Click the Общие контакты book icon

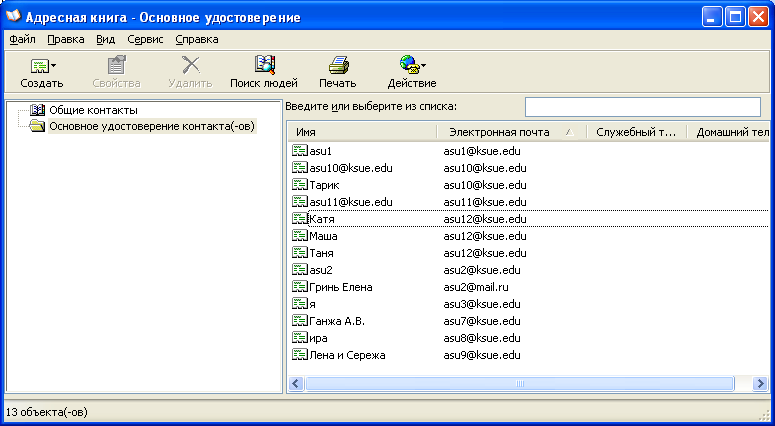[37, 110]
